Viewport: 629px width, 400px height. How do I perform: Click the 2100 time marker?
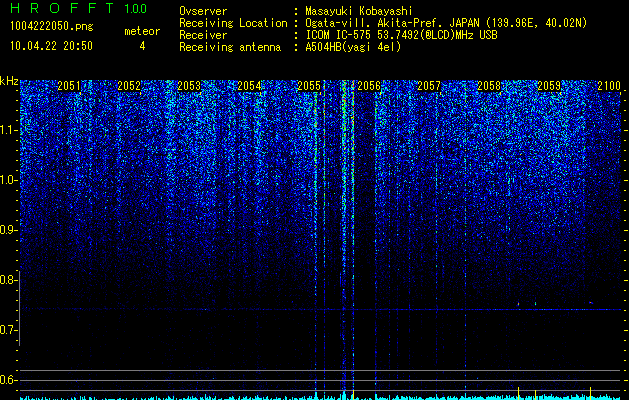click(609, 86)
